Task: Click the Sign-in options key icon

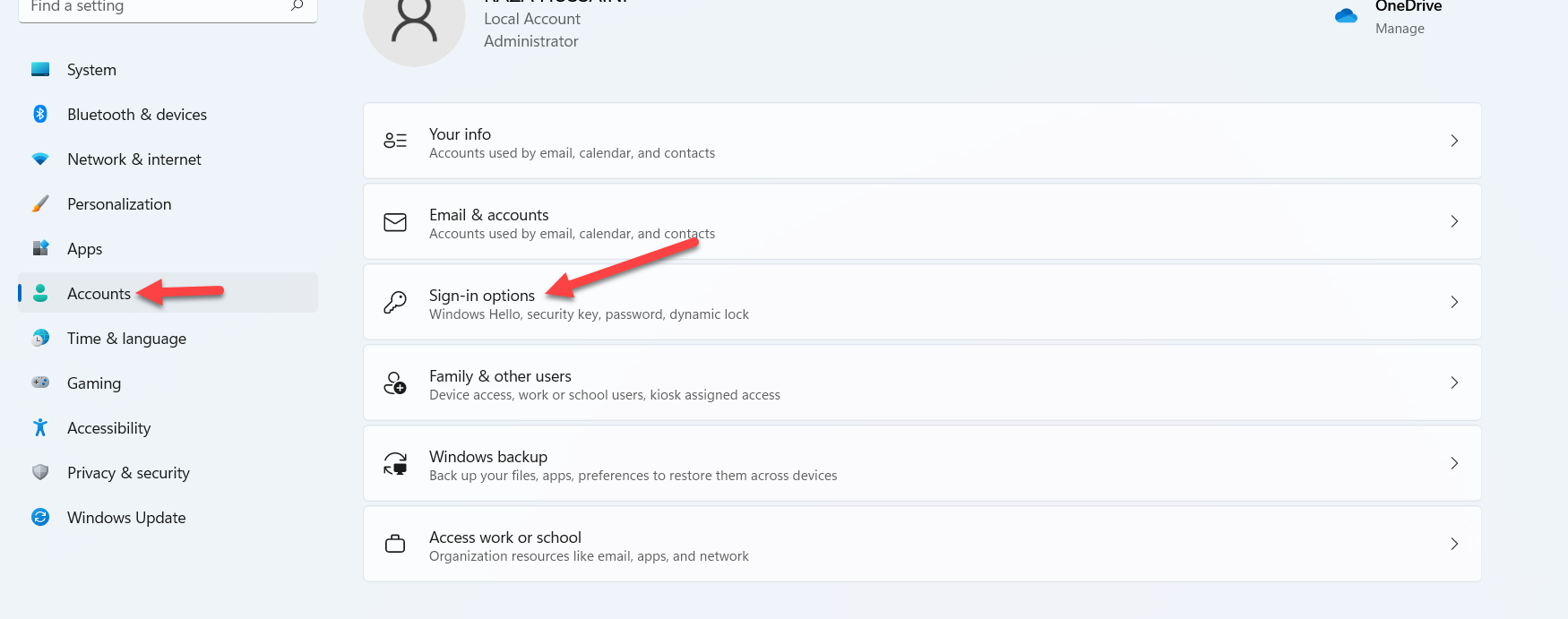Action: pos(395,303)
